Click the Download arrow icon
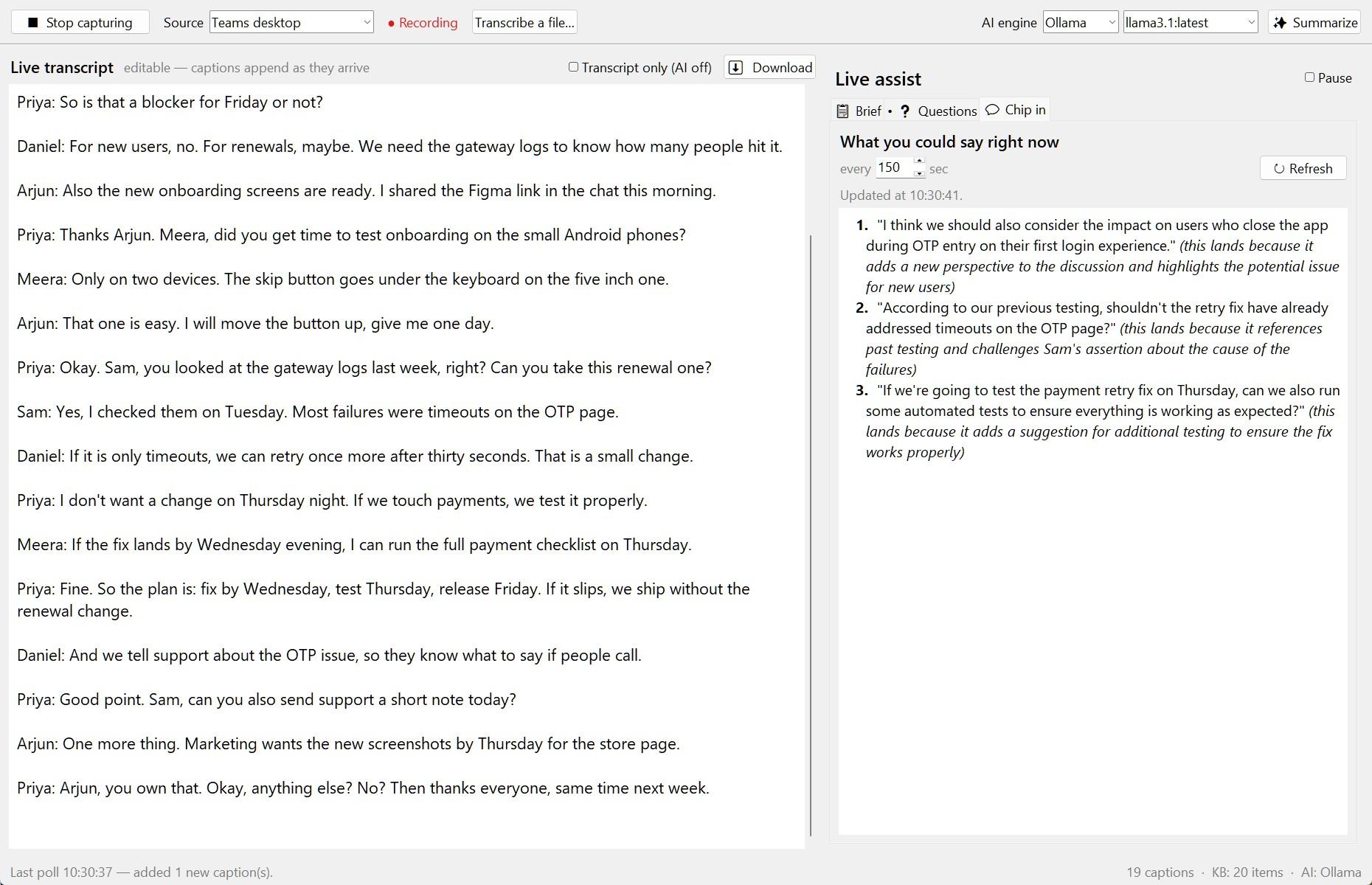This screenshot has height=885, width=1372. [x=735, y=68]
